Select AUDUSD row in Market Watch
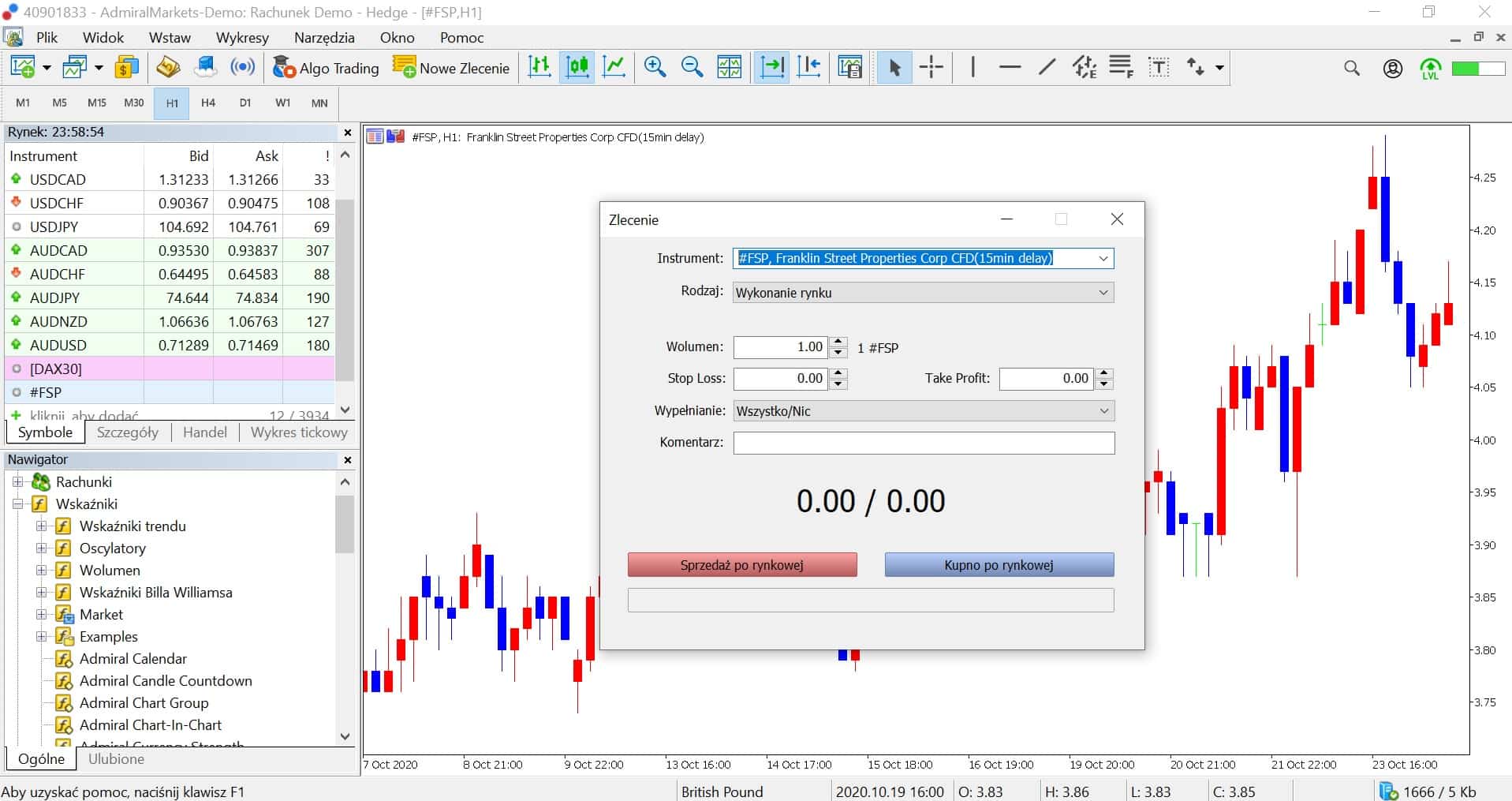The height and width of the screenshot is (801, 1512). click(169, 346)
